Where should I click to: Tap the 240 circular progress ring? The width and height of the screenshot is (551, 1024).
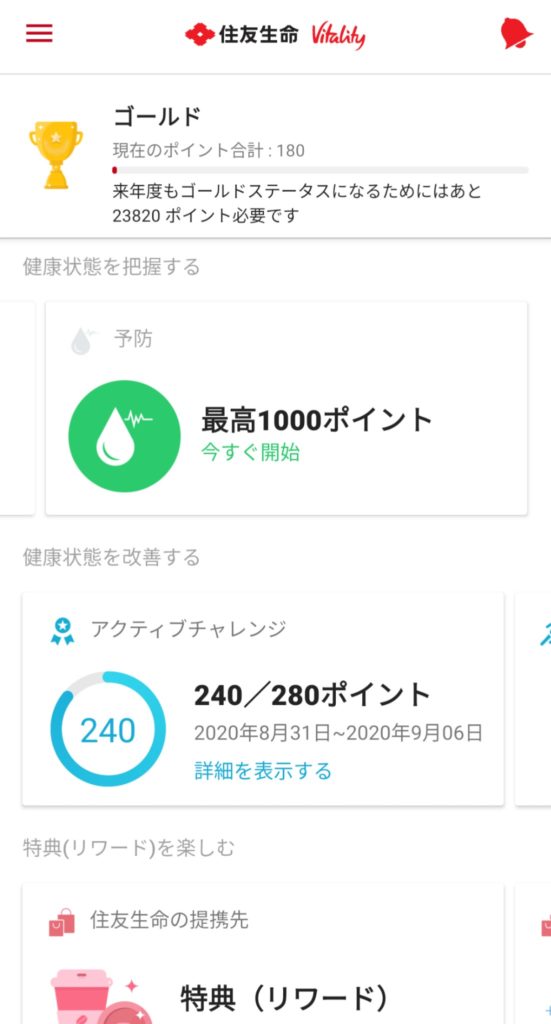pos(108,729)
